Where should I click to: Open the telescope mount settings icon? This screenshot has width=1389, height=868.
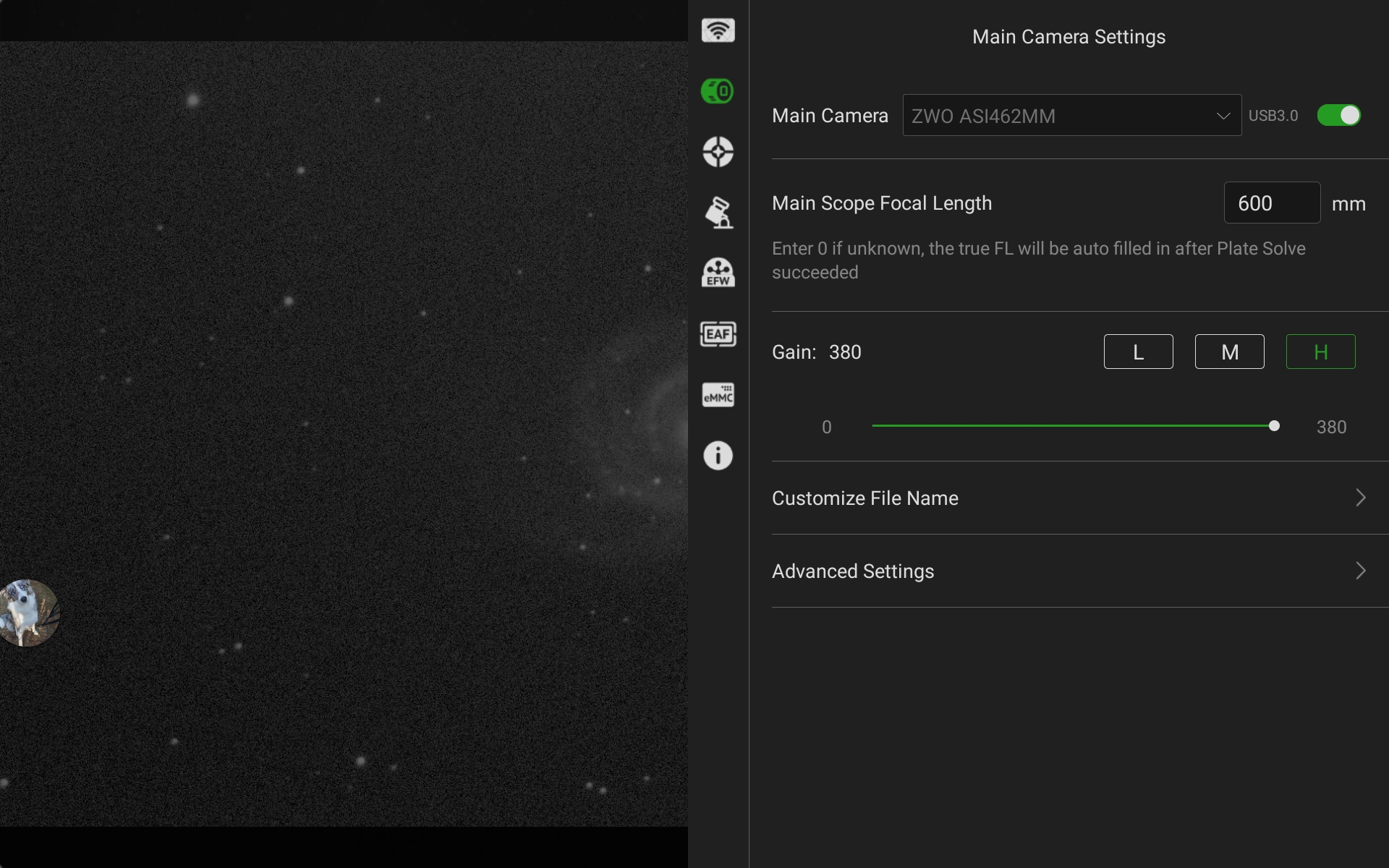click(718, 213)
